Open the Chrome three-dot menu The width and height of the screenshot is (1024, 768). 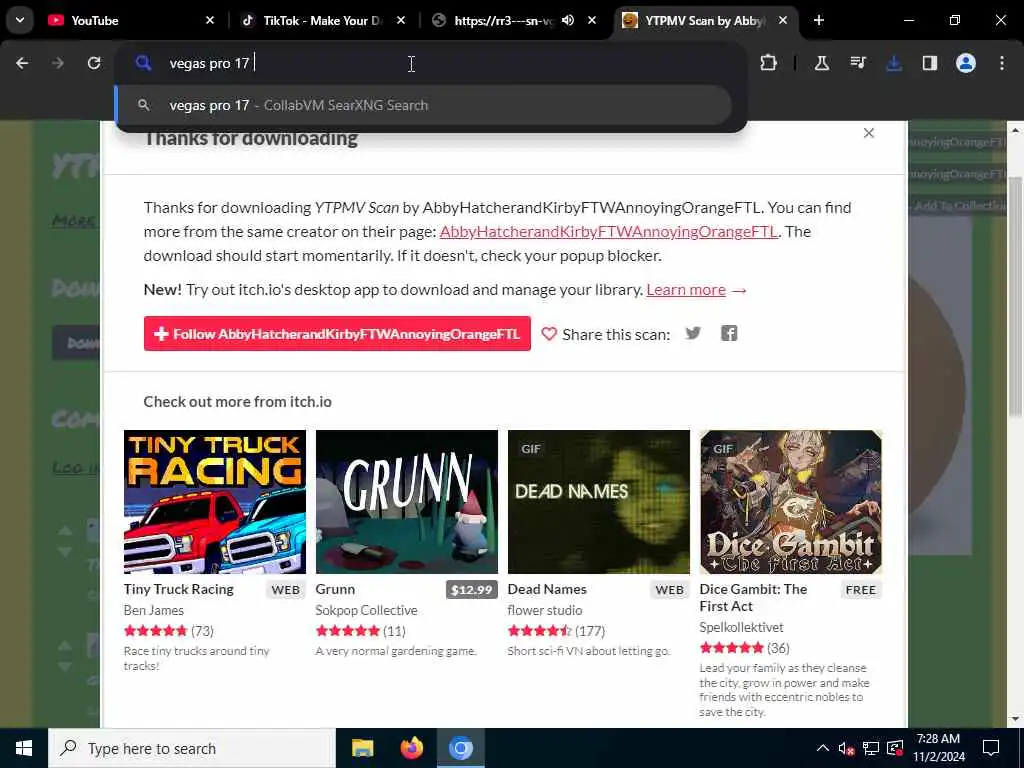tap(1002, 63)
